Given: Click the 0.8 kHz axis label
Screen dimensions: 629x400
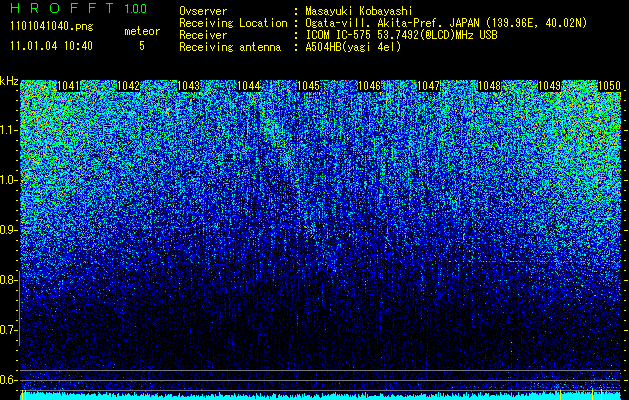Looking at the screenshot, I should pos(9,280).
